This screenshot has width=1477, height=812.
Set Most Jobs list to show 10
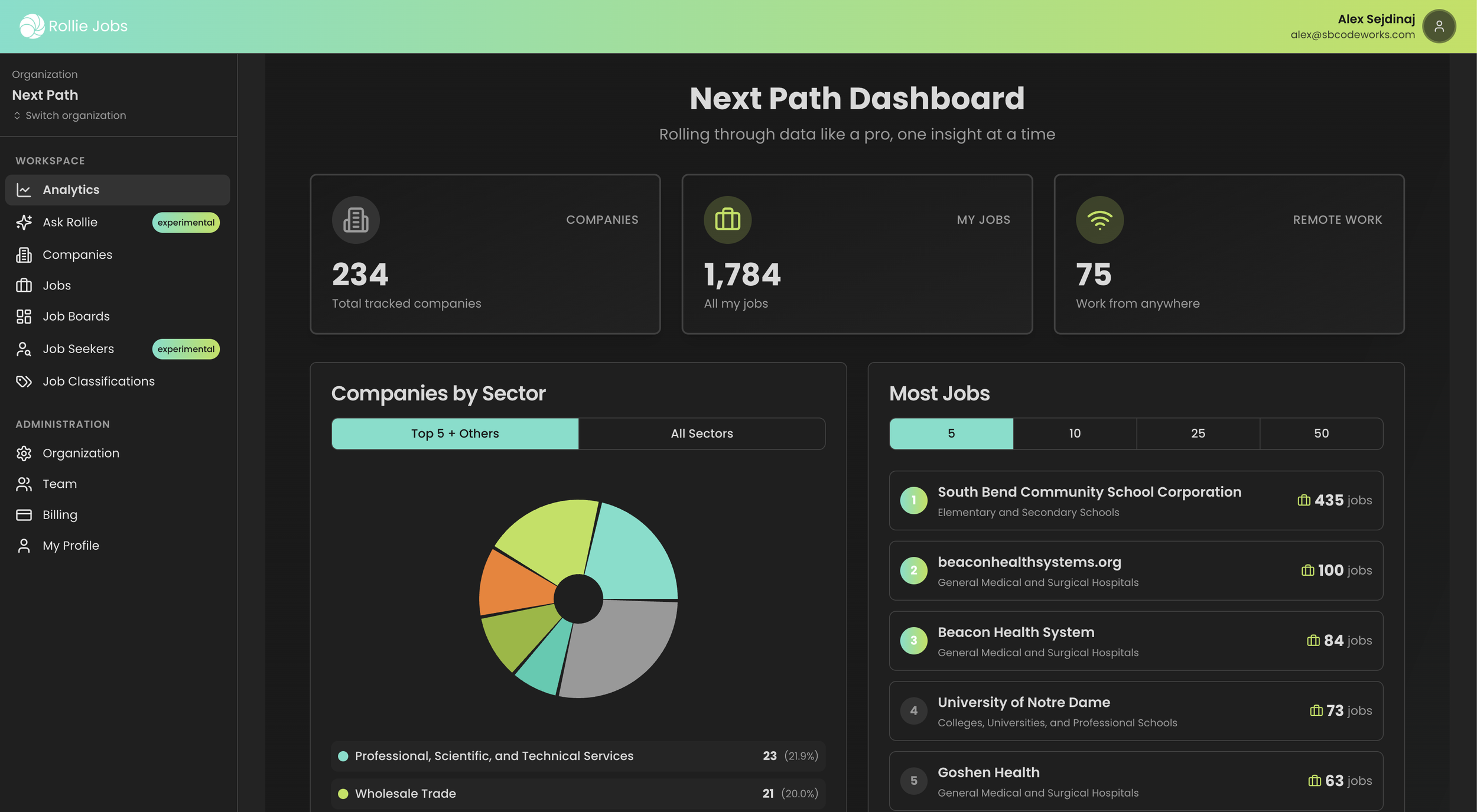coord(1074,433)
